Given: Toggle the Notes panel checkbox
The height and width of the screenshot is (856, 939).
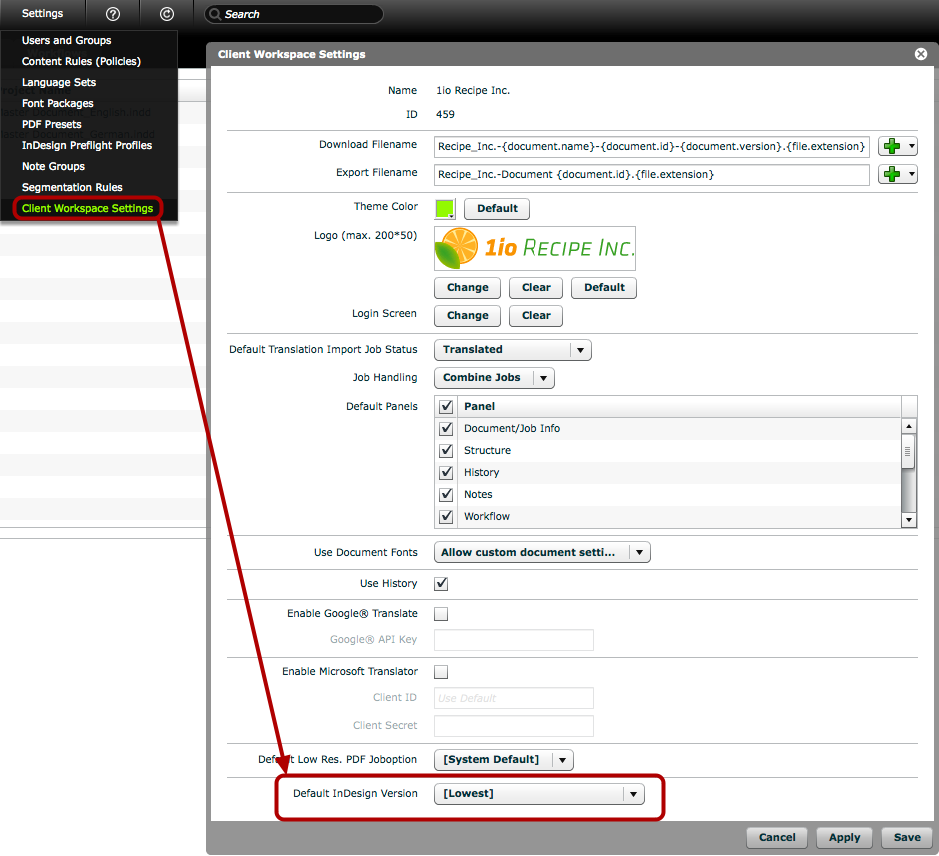Looking at the screenshot, I should pyautogui.click(x=446, y=494).
